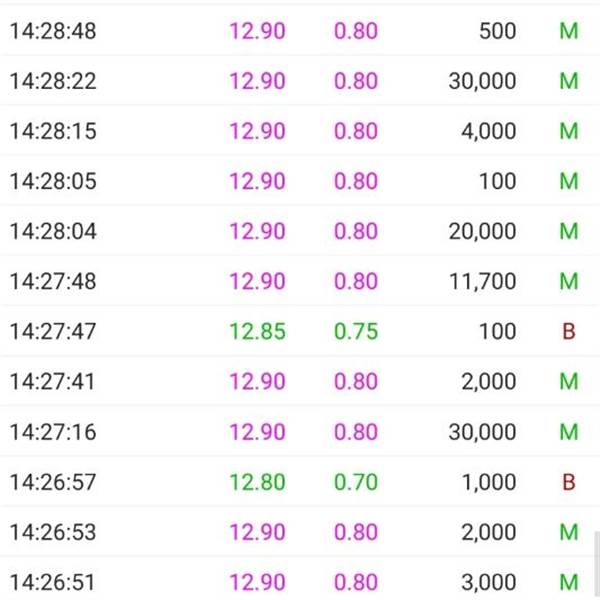Tap the M marker on 14:28:48 row

(569, 31)
